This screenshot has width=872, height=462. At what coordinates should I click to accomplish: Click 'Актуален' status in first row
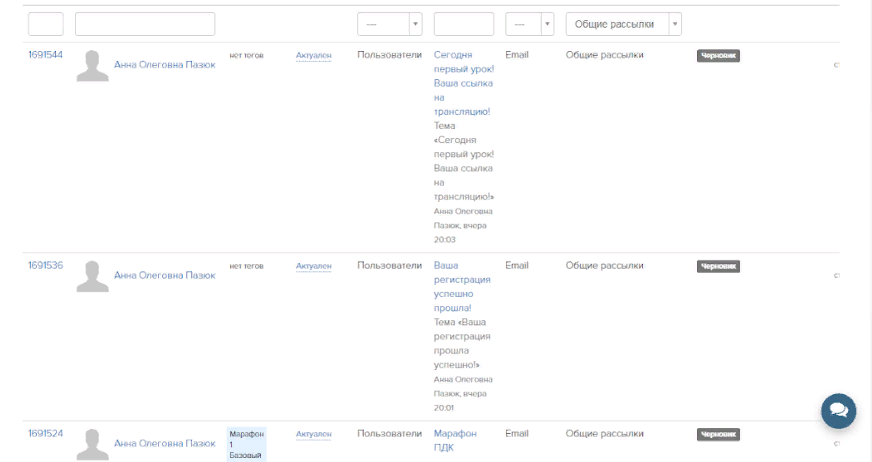point(313,56)
